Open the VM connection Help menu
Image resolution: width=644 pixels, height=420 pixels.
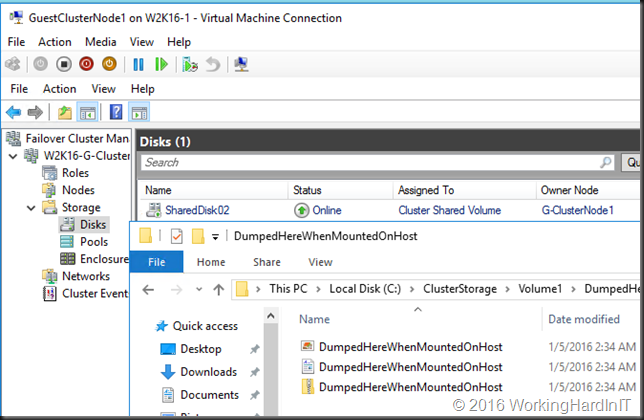click(x=179, y=42)
